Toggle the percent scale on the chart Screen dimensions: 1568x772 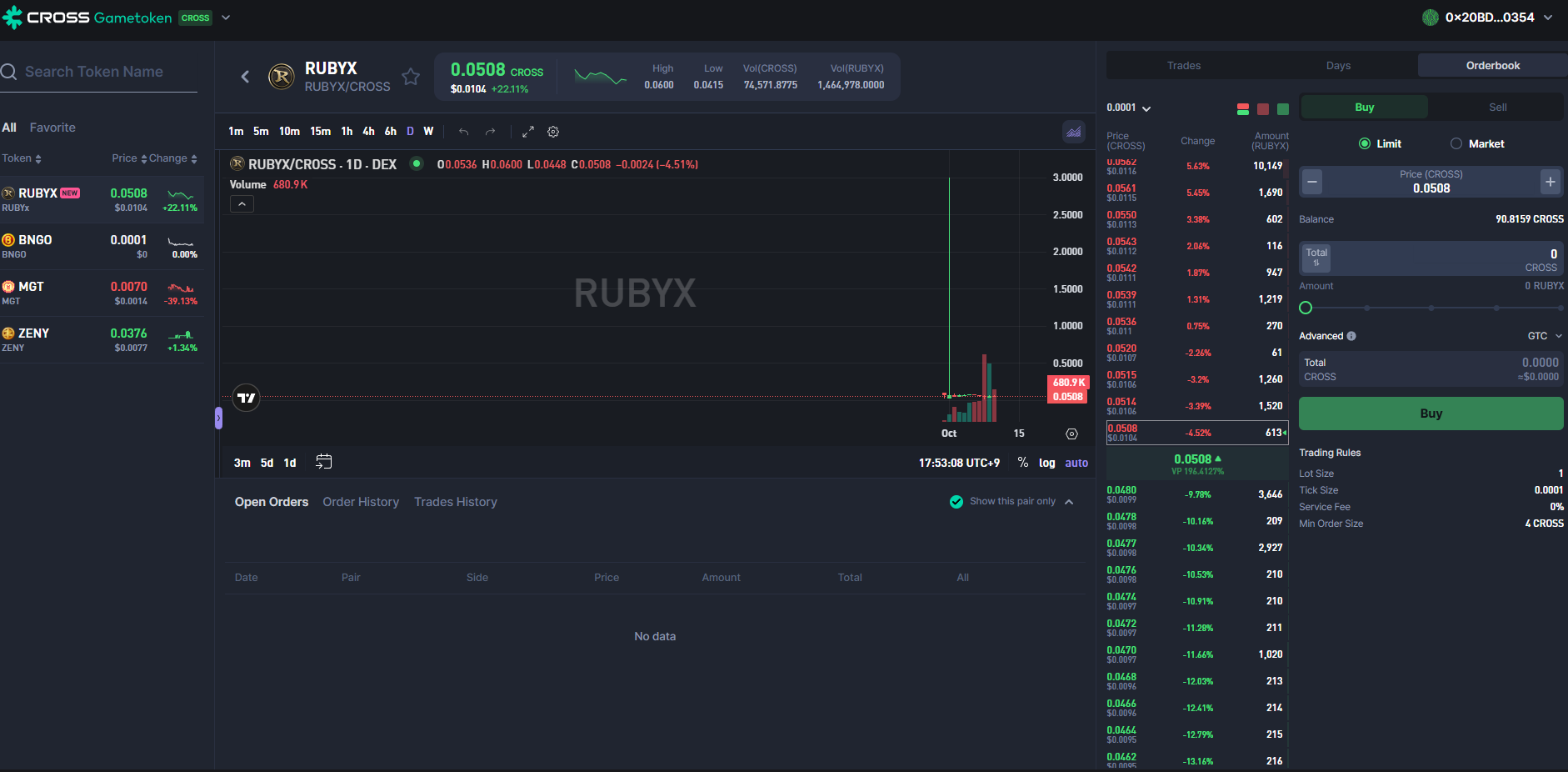click(1022, 463)
